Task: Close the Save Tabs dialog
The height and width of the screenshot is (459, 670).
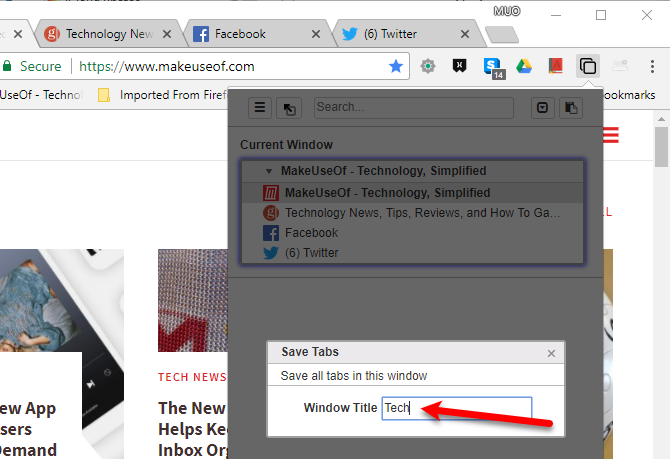Action: (x=551, y=353)
